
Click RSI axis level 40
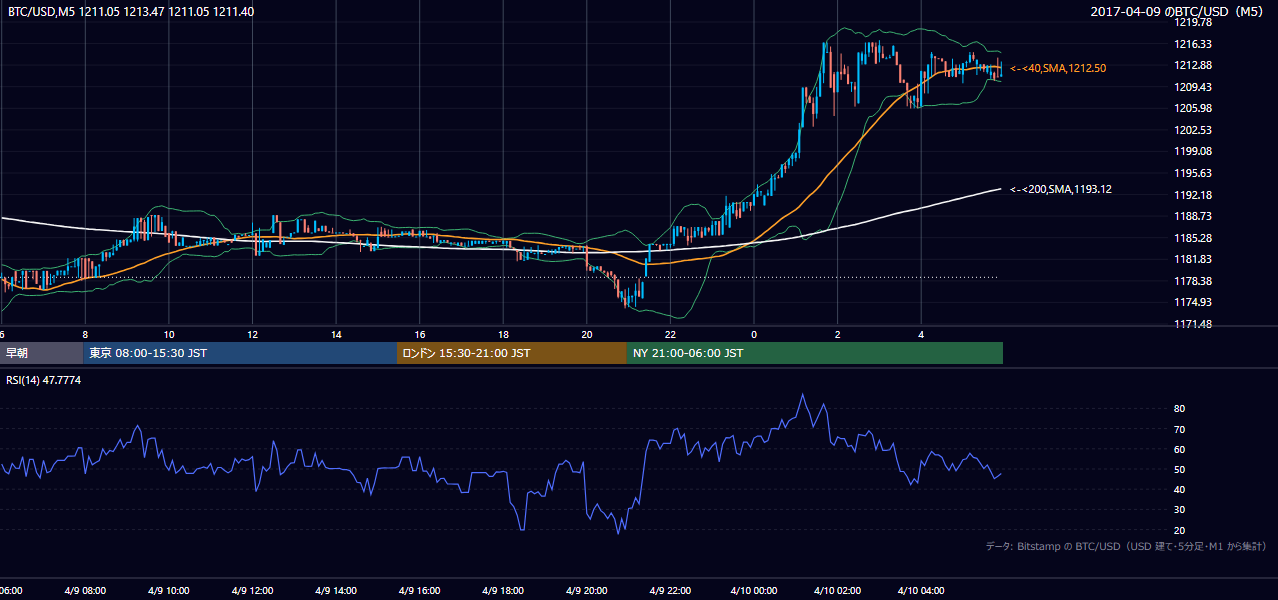point(1180,489)
